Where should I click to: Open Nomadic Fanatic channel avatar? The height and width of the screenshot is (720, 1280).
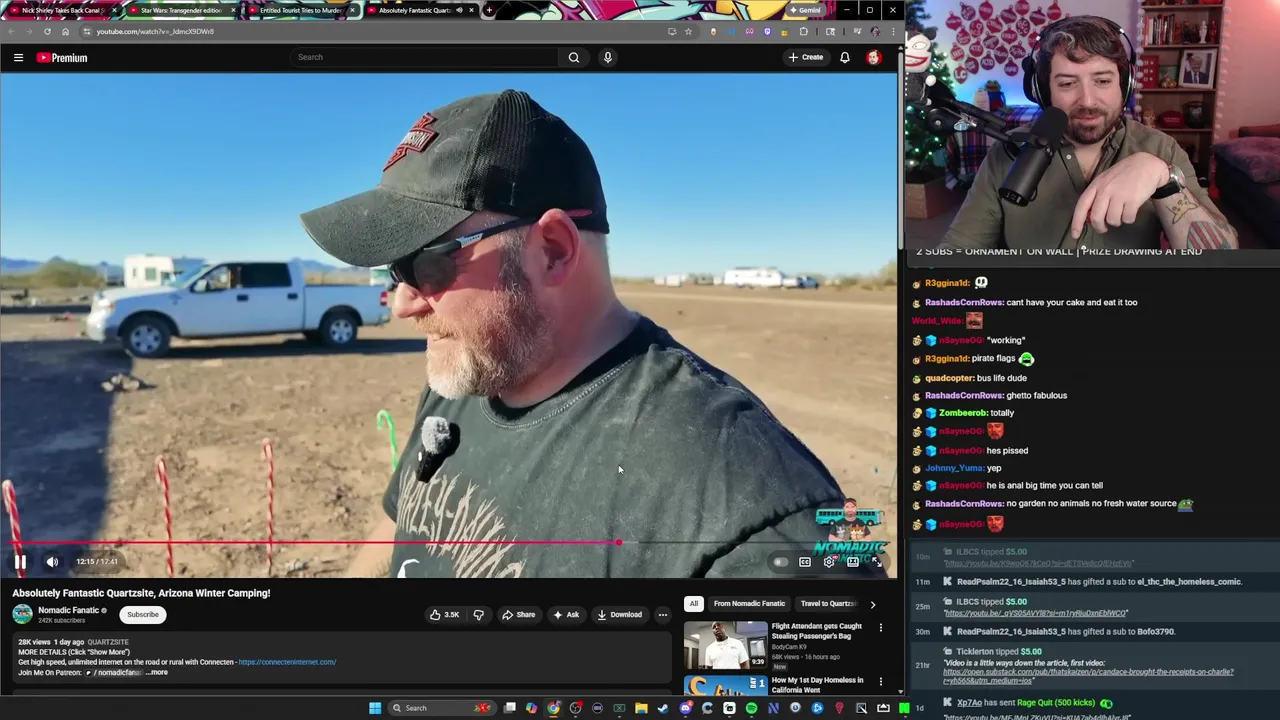coord(22,614)
